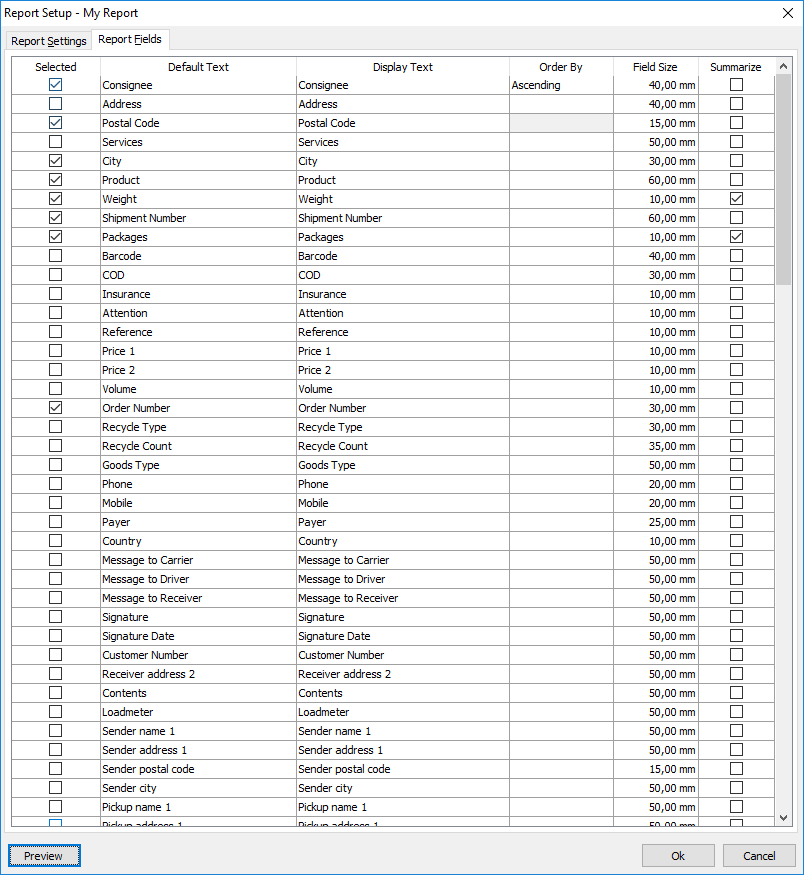Enable Summarize for Shipment Number
Image resolution: width=804 pixels, height=875 pixels.
point(736,218)
